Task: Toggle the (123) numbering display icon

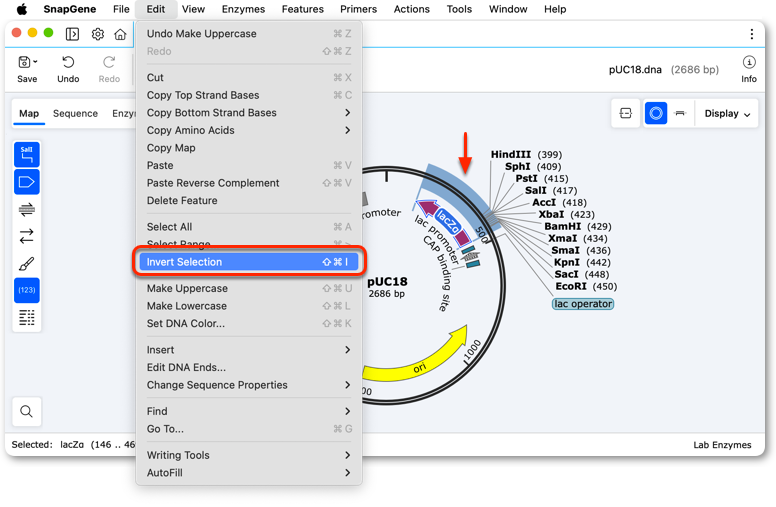Action: pyautogui.click(x=27, y=290)
